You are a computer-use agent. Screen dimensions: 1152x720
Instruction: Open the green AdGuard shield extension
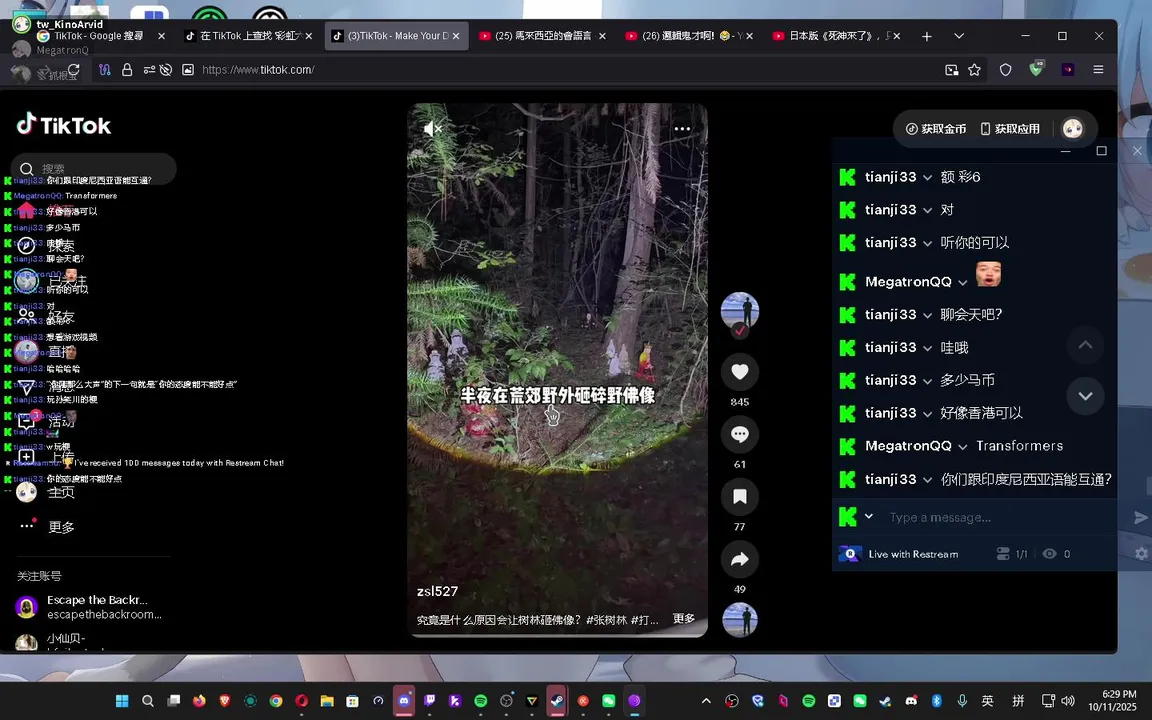pos(1036,69)
